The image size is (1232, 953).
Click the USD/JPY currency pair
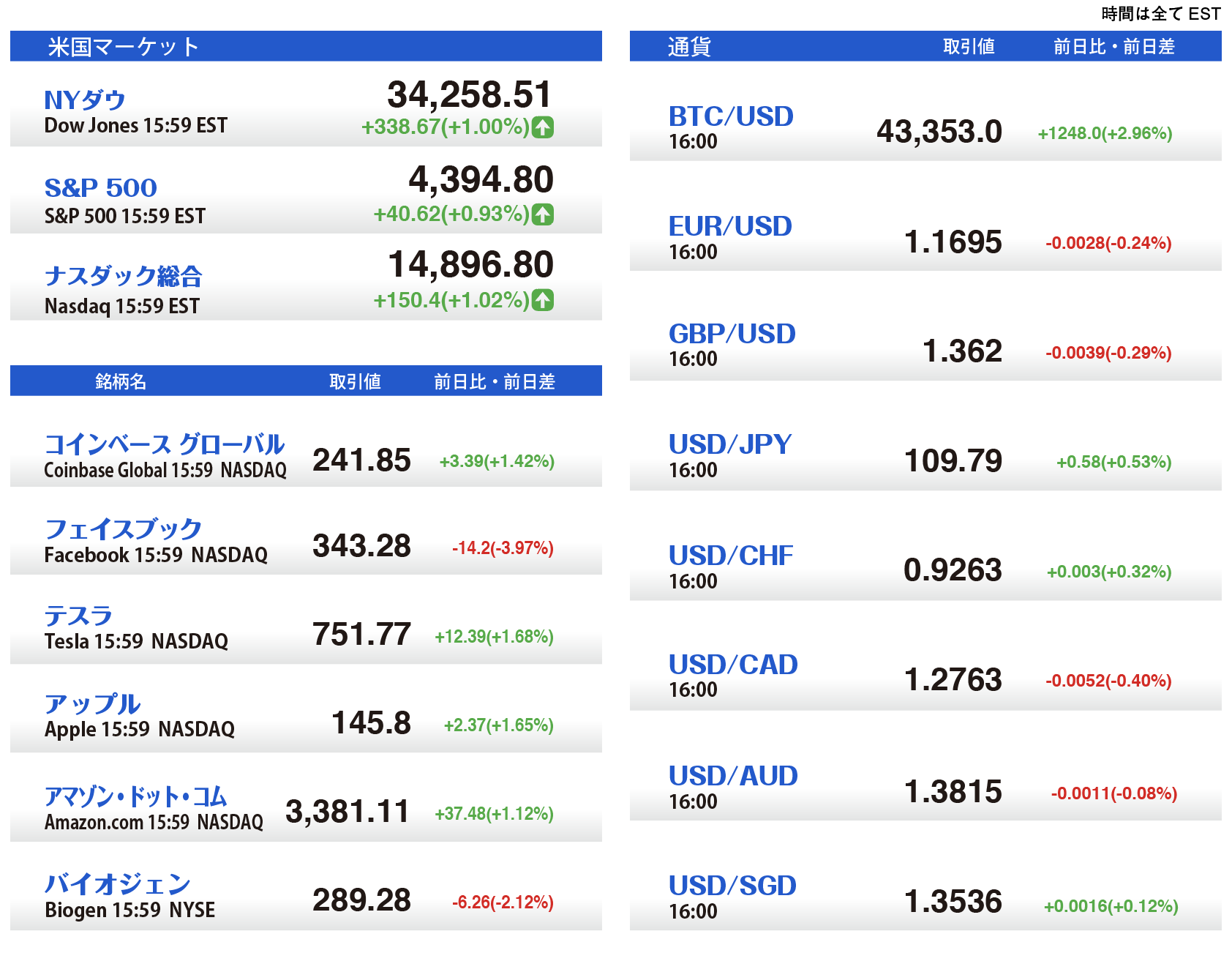(730, 444)
